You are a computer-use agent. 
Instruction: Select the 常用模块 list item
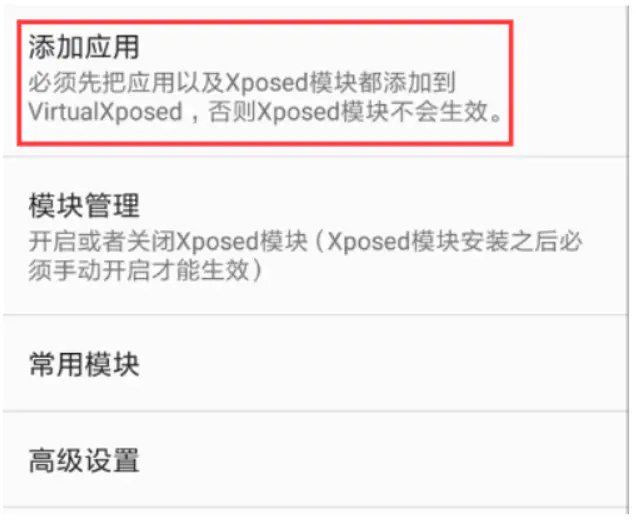315,363
